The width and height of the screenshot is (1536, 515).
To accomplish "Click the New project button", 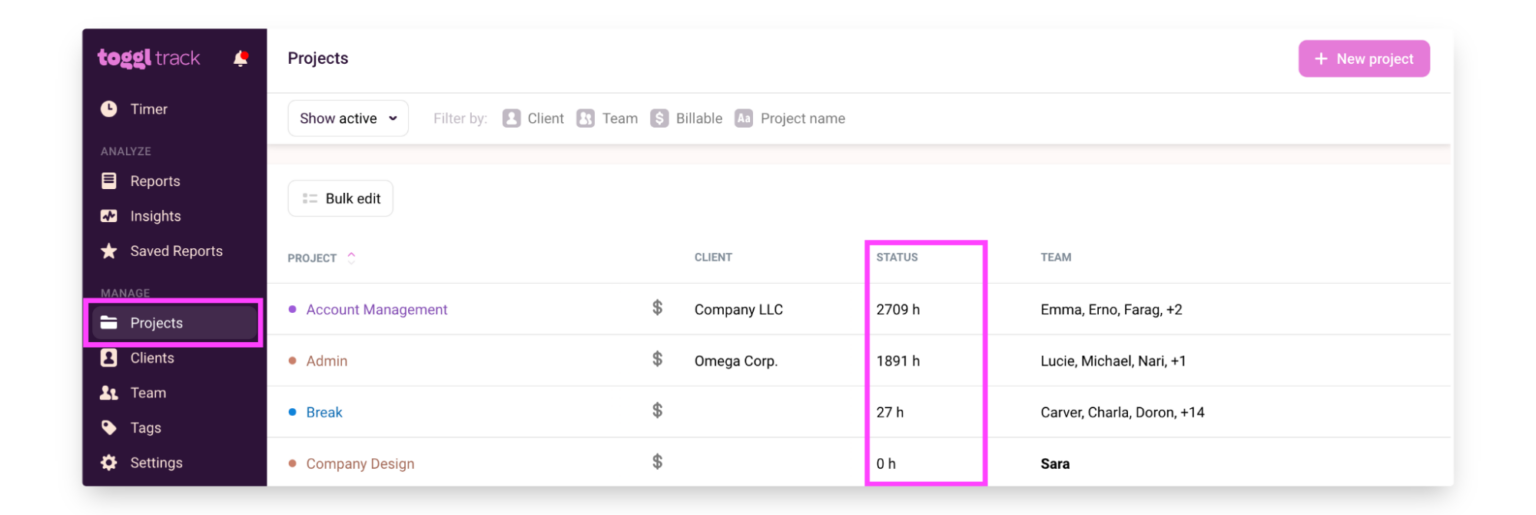I will pos(1364,59).
